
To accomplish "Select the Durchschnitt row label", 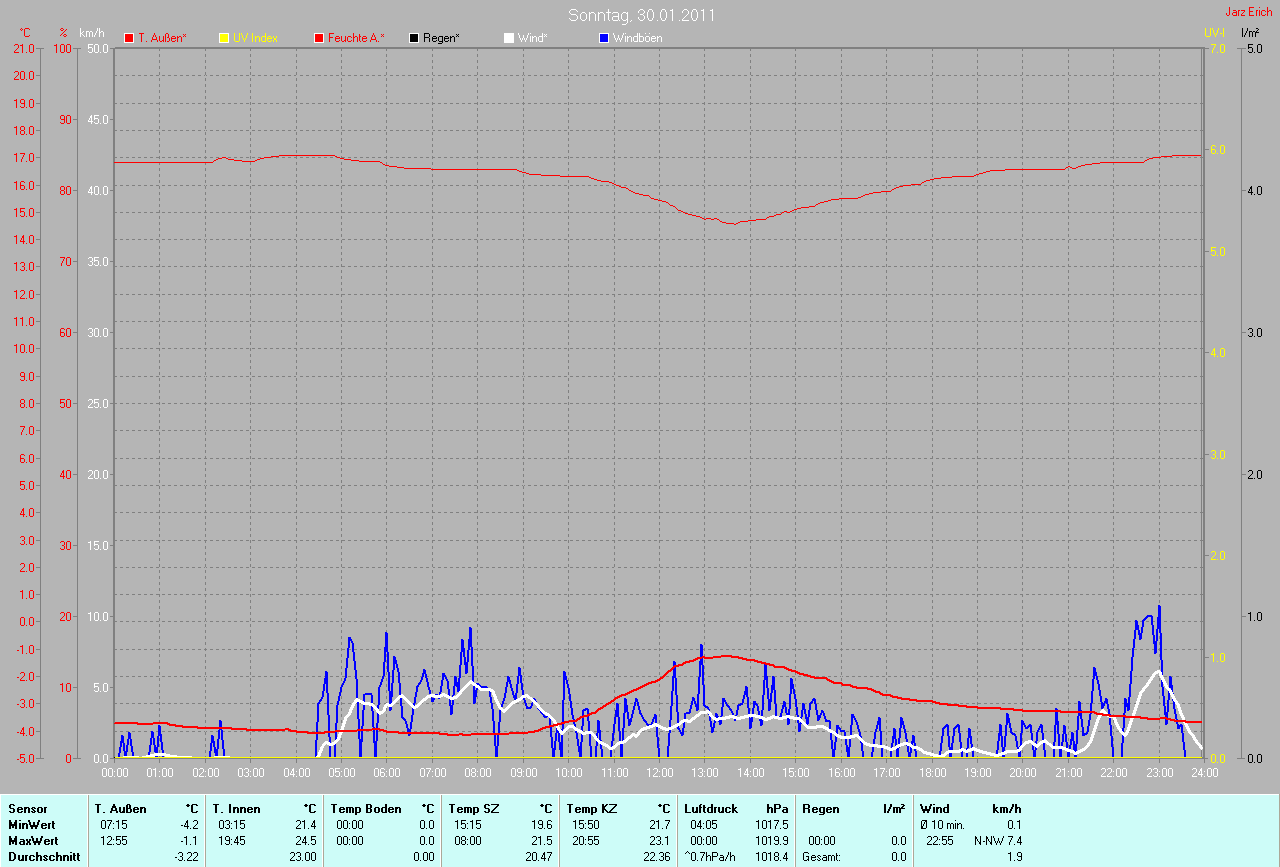I will [43, 857].
